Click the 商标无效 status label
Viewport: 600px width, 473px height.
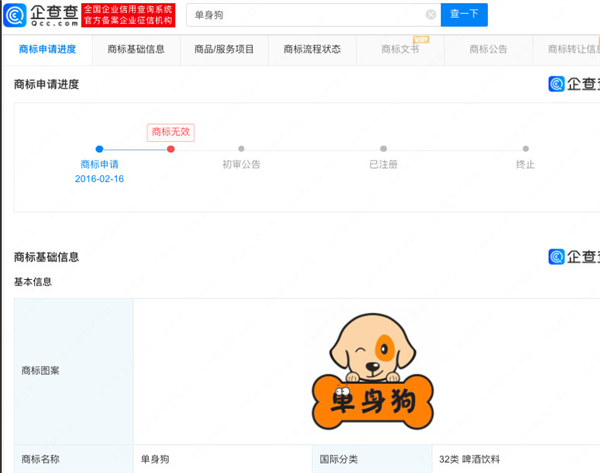[x=170, y=131]
